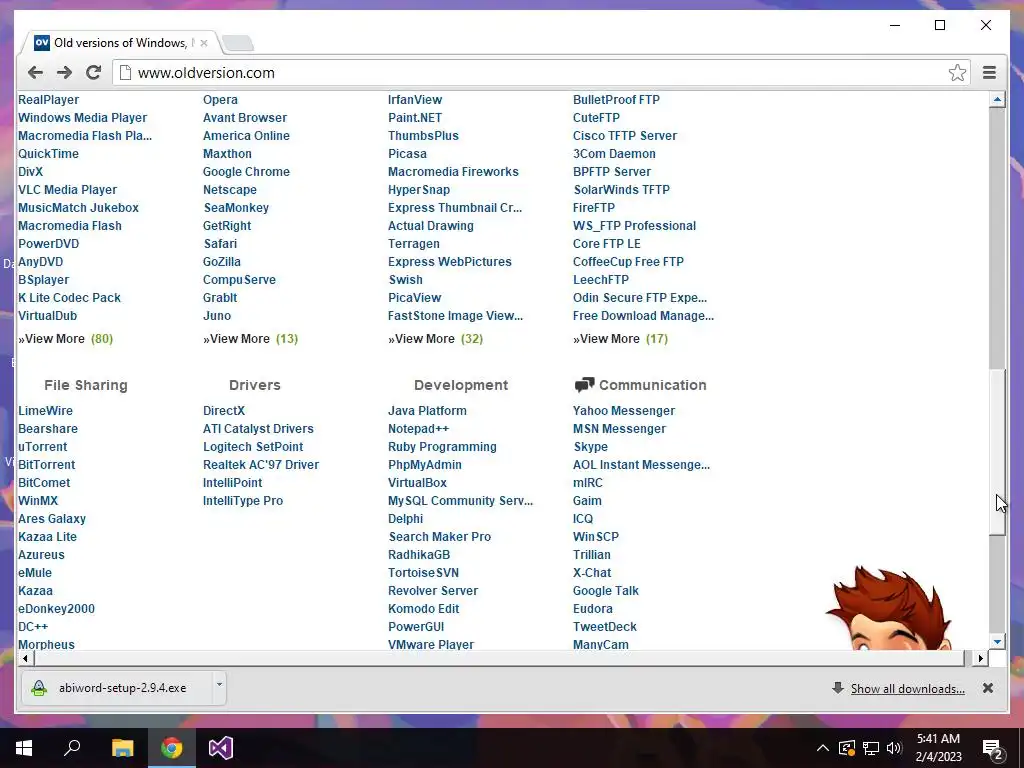Open the IrfanView link

tap(415, 100)
